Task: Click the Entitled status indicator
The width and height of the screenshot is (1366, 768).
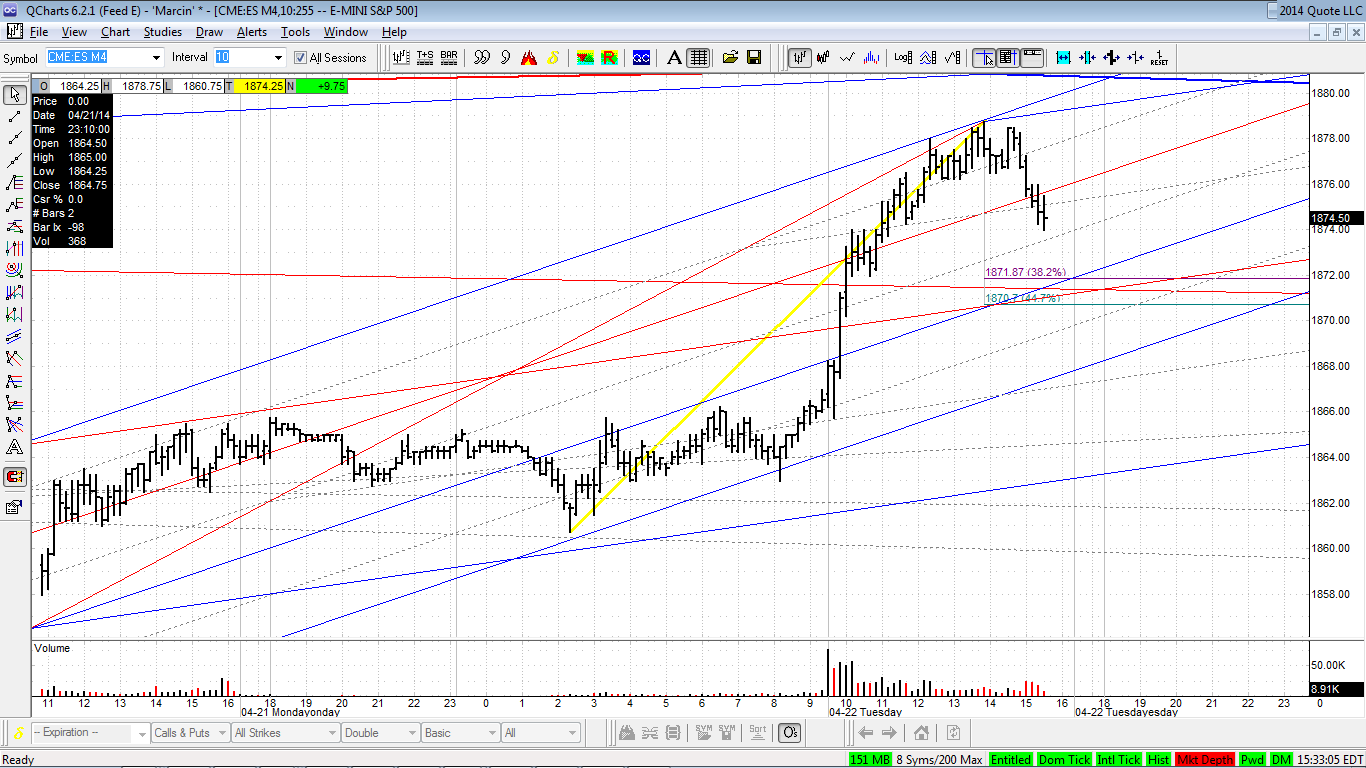Action: [1010, 760]
